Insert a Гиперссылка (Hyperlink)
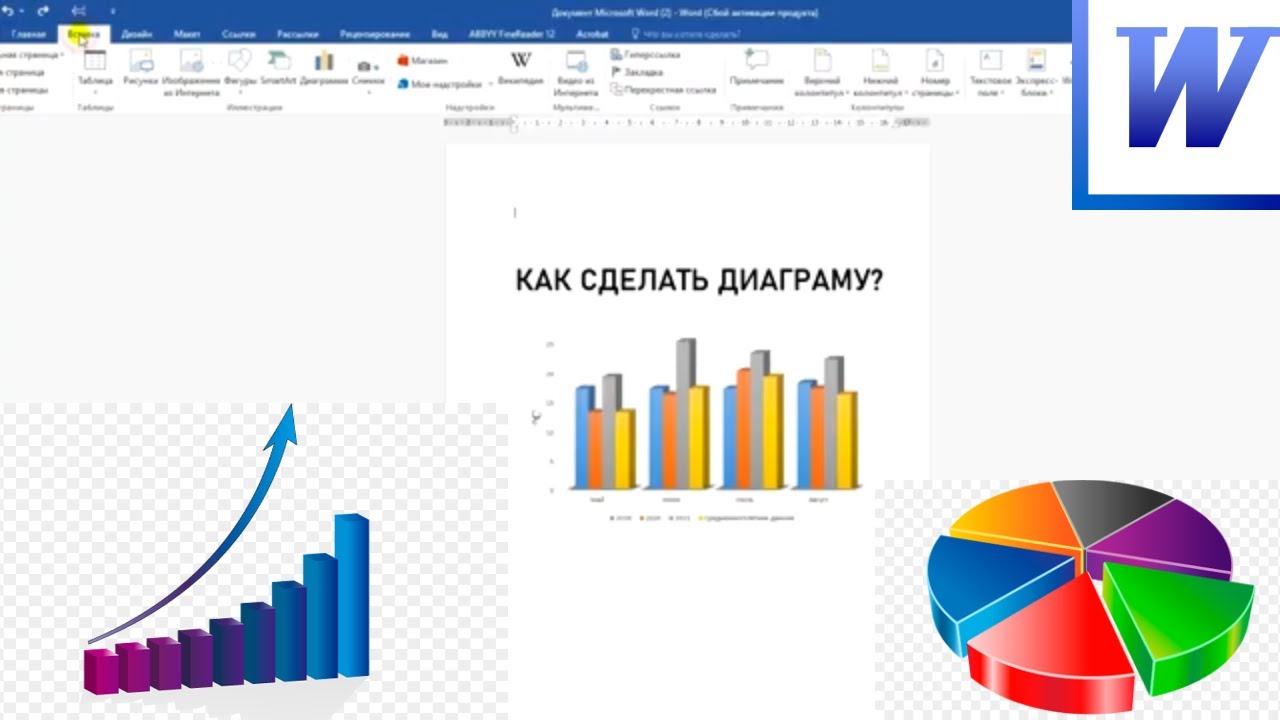Viewport: 1280px width, 720px height. click(x=645, y=55)
